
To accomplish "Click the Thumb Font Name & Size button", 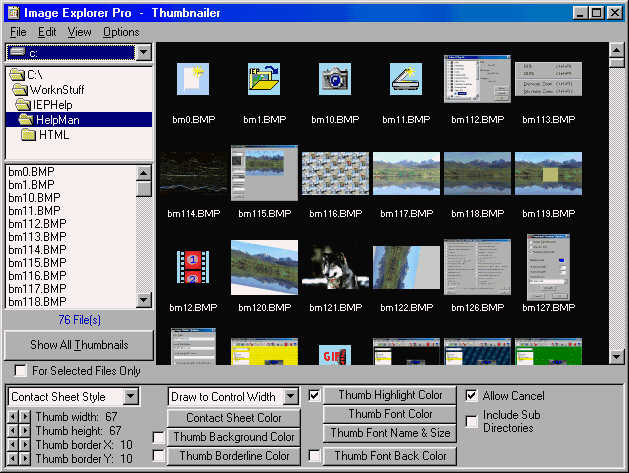I will (390, 433).
